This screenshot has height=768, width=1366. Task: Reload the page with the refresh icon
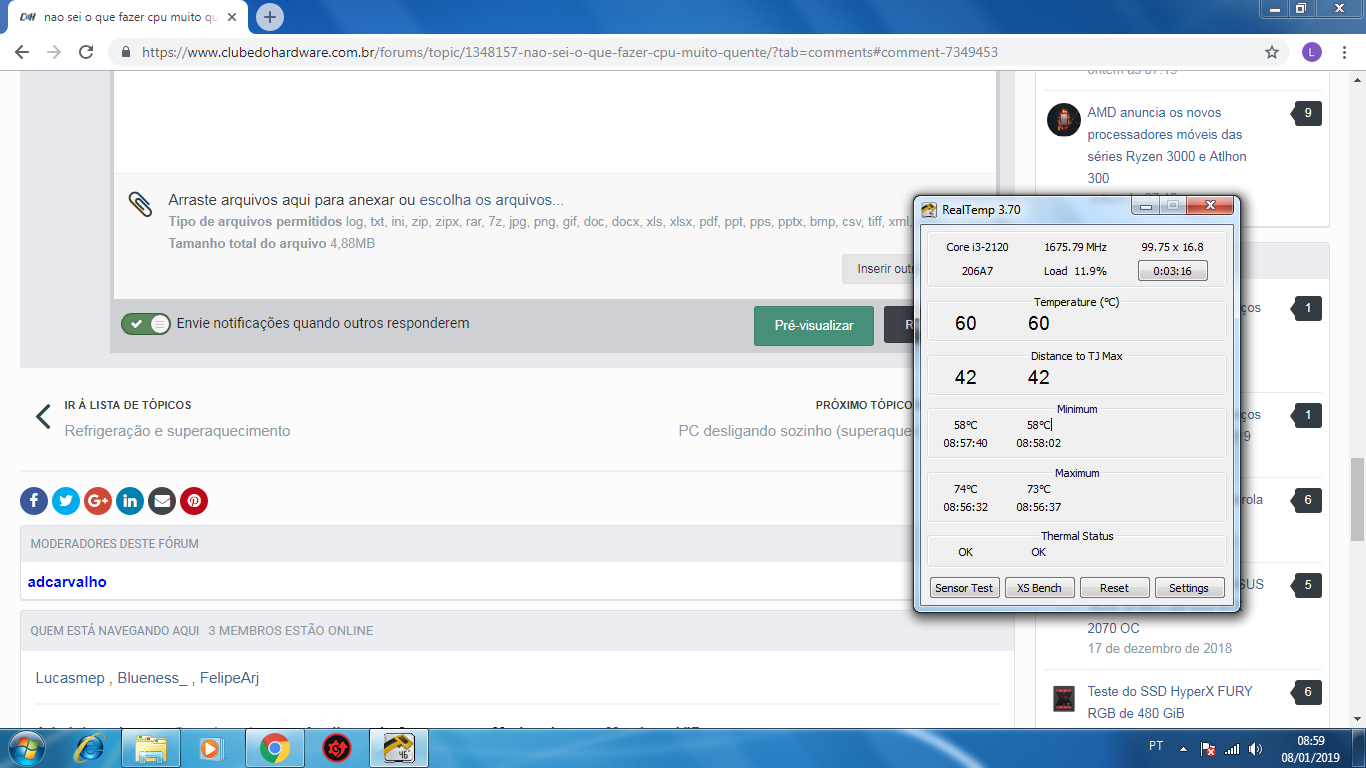(86, 52)
